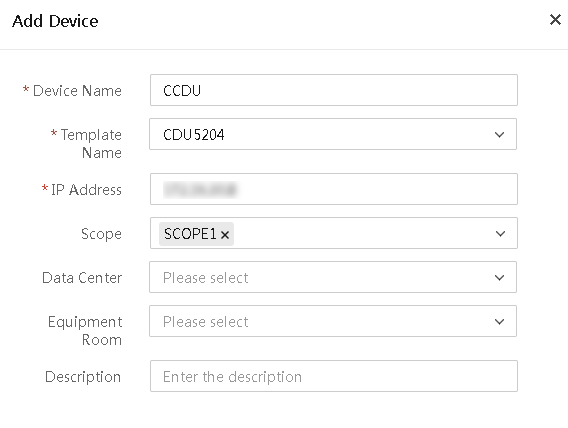The image size is (568, 428).
Task: Click the Equipment Room chevron arrow
Action: (x=499, y=322)
